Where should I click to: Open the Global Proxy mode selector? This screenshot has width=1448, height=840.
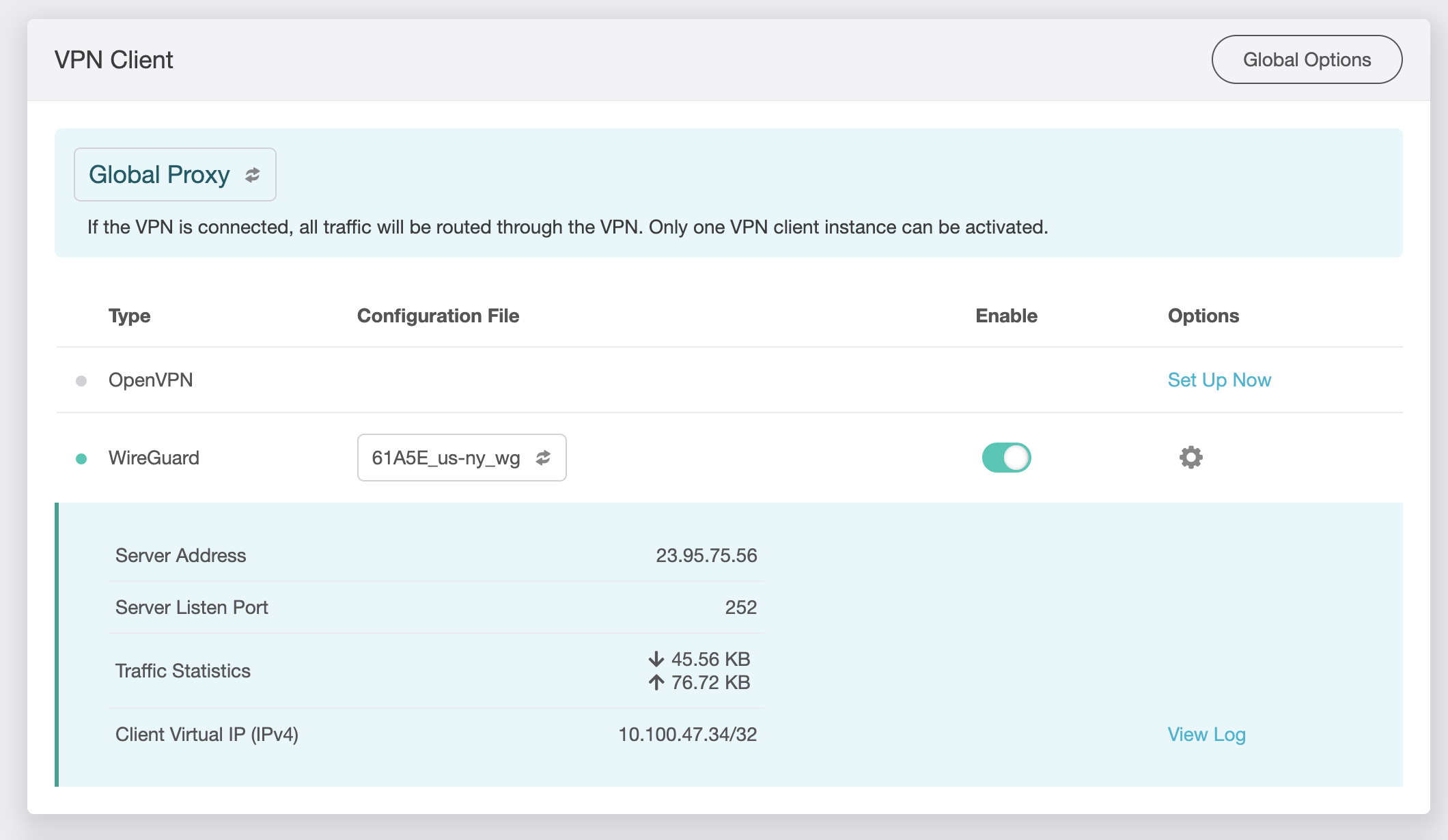[x=175, y=175]
